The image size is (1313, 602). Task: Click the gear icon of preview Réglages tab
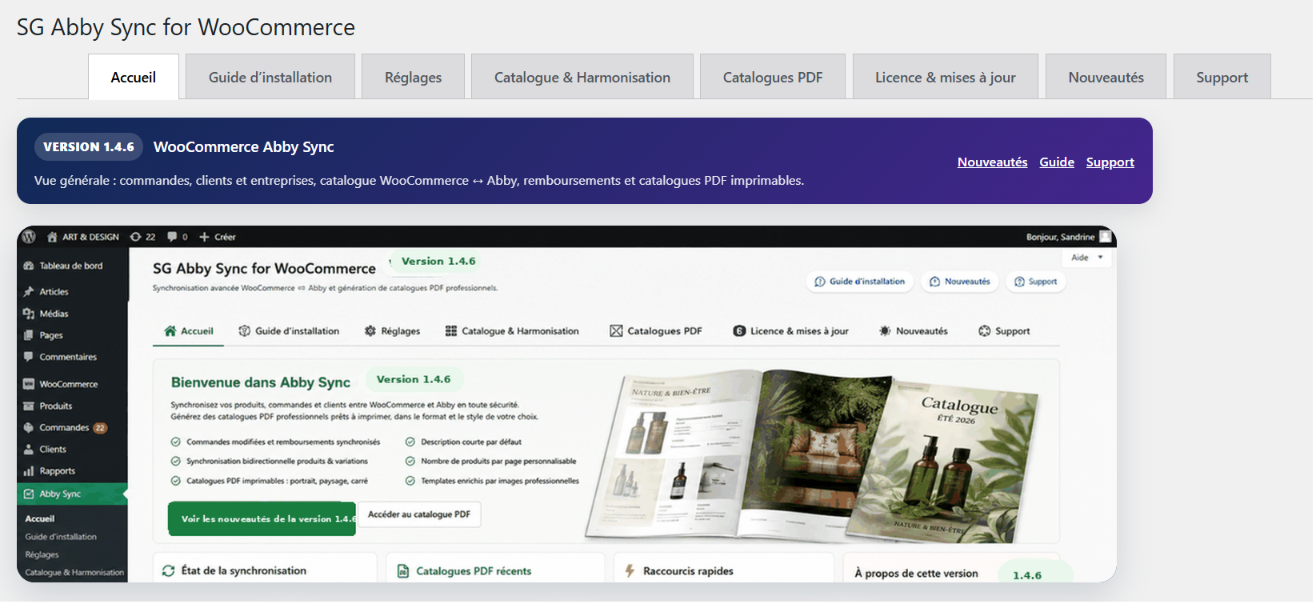click(x=370, y=331)
